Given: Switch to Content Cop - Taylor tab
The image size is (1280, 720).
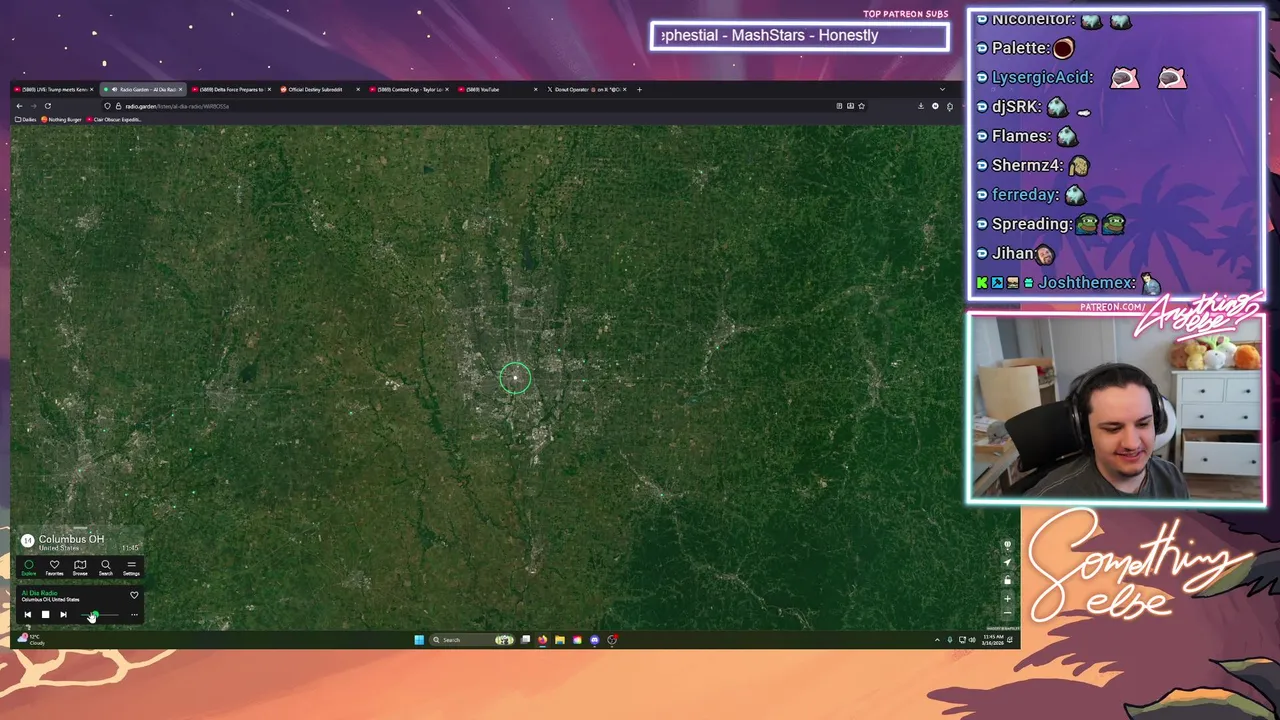Looking at the screenshot, I should click(409, 89).
